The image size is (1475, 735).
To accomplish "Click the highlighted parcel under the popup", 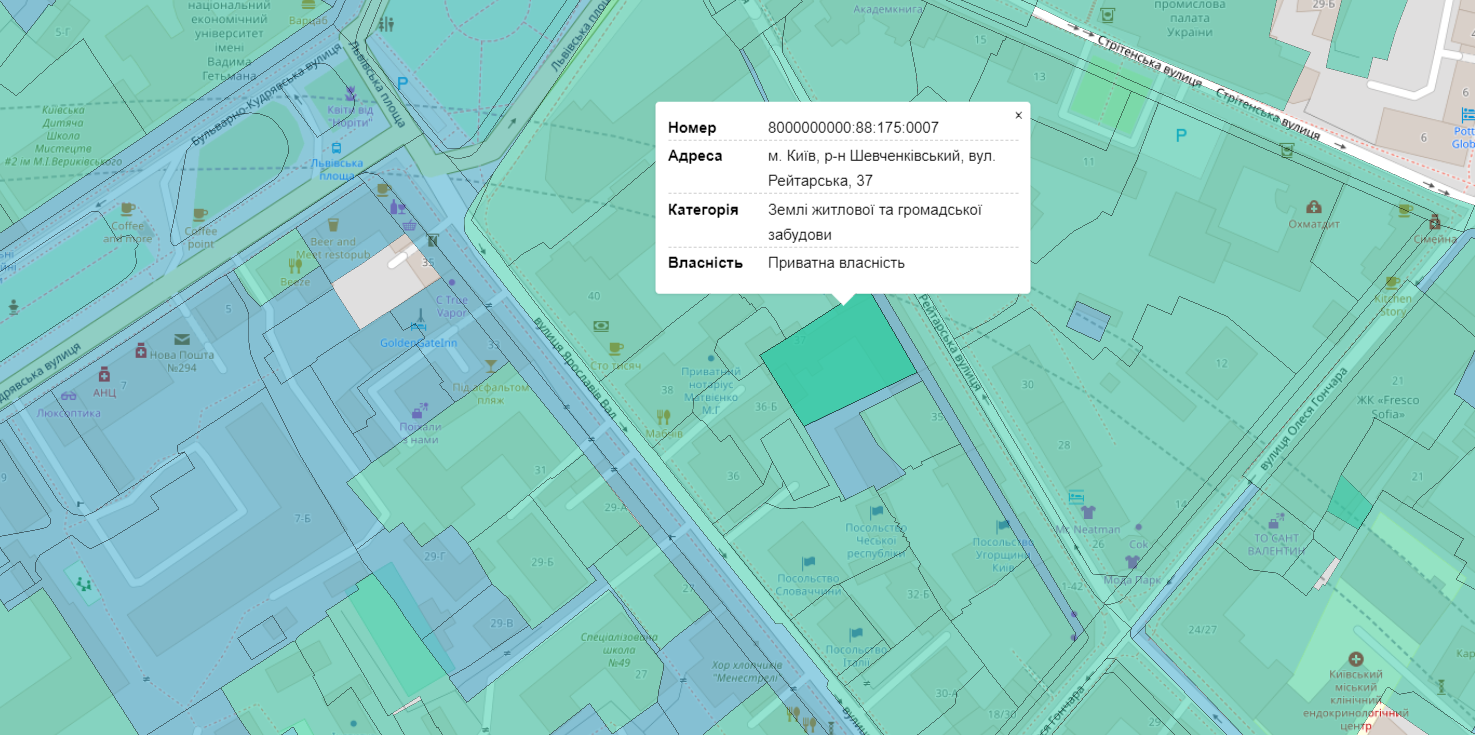I will click(838, 360).
